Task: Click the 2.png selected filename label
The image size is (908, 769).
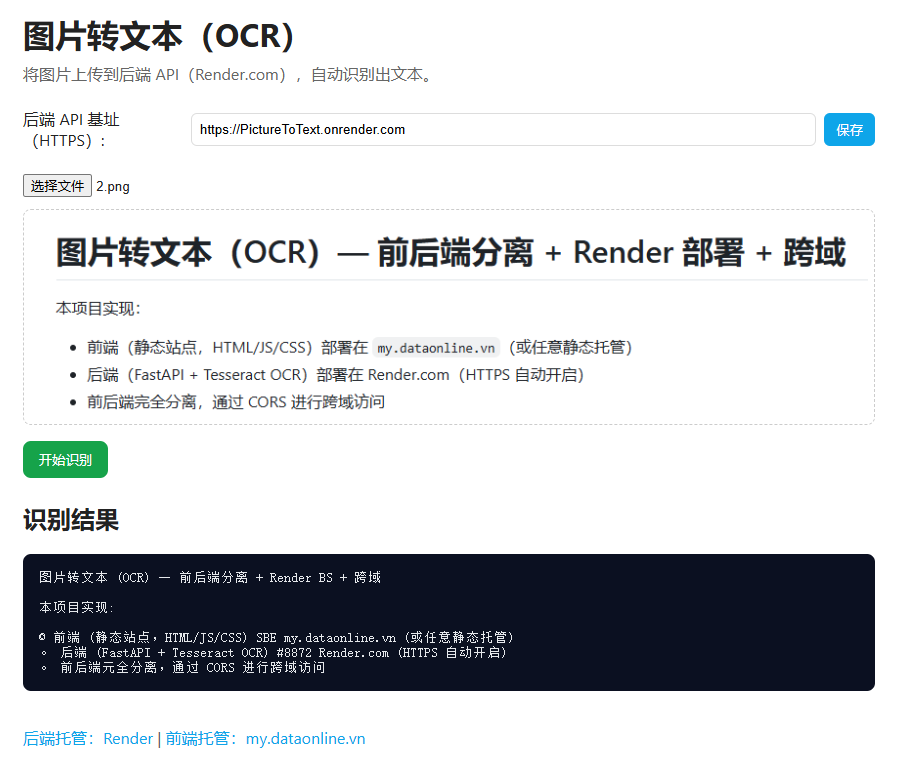Action: click(112, 185)
